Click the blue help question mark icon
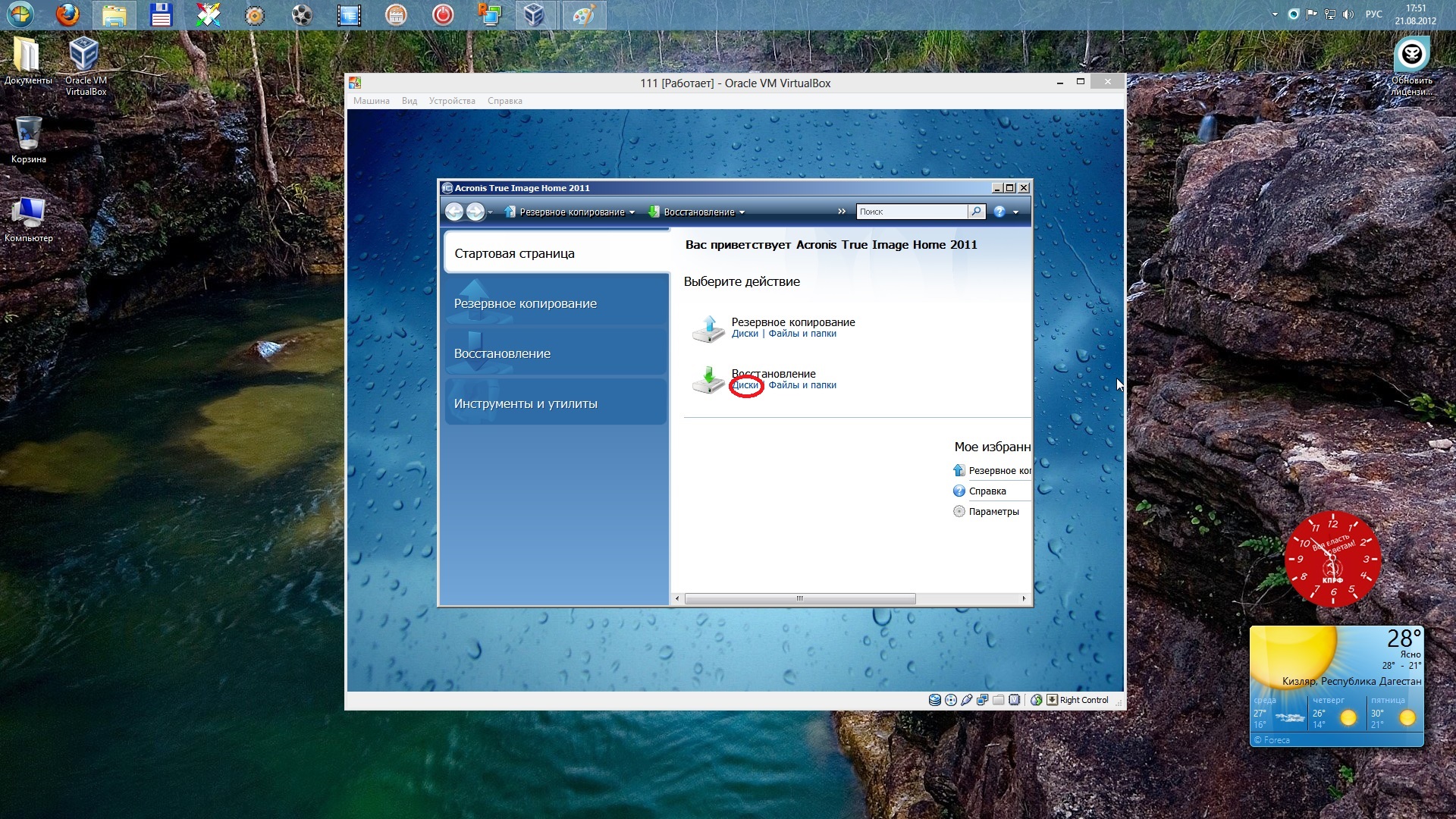The height and width of the screenshot is (819, 1456). tap(999, 212)
